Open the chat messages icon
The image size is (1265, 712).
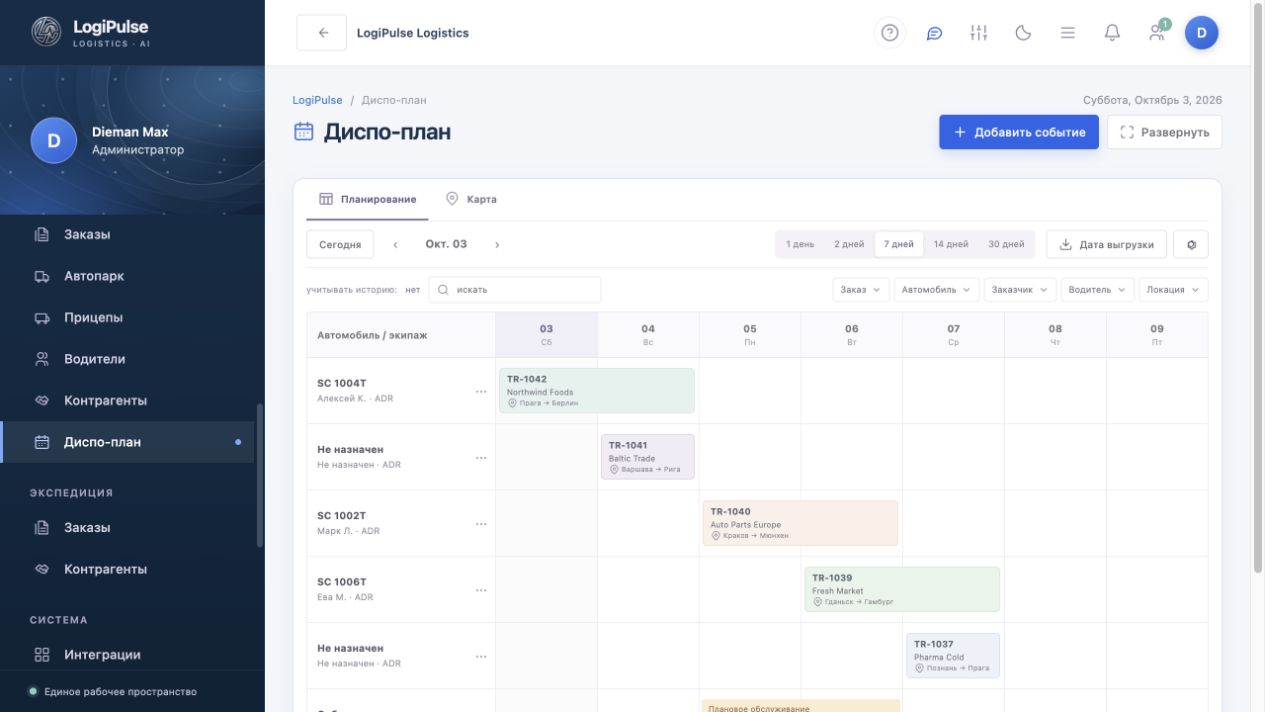pyautogui.click(x=934, y=33)
